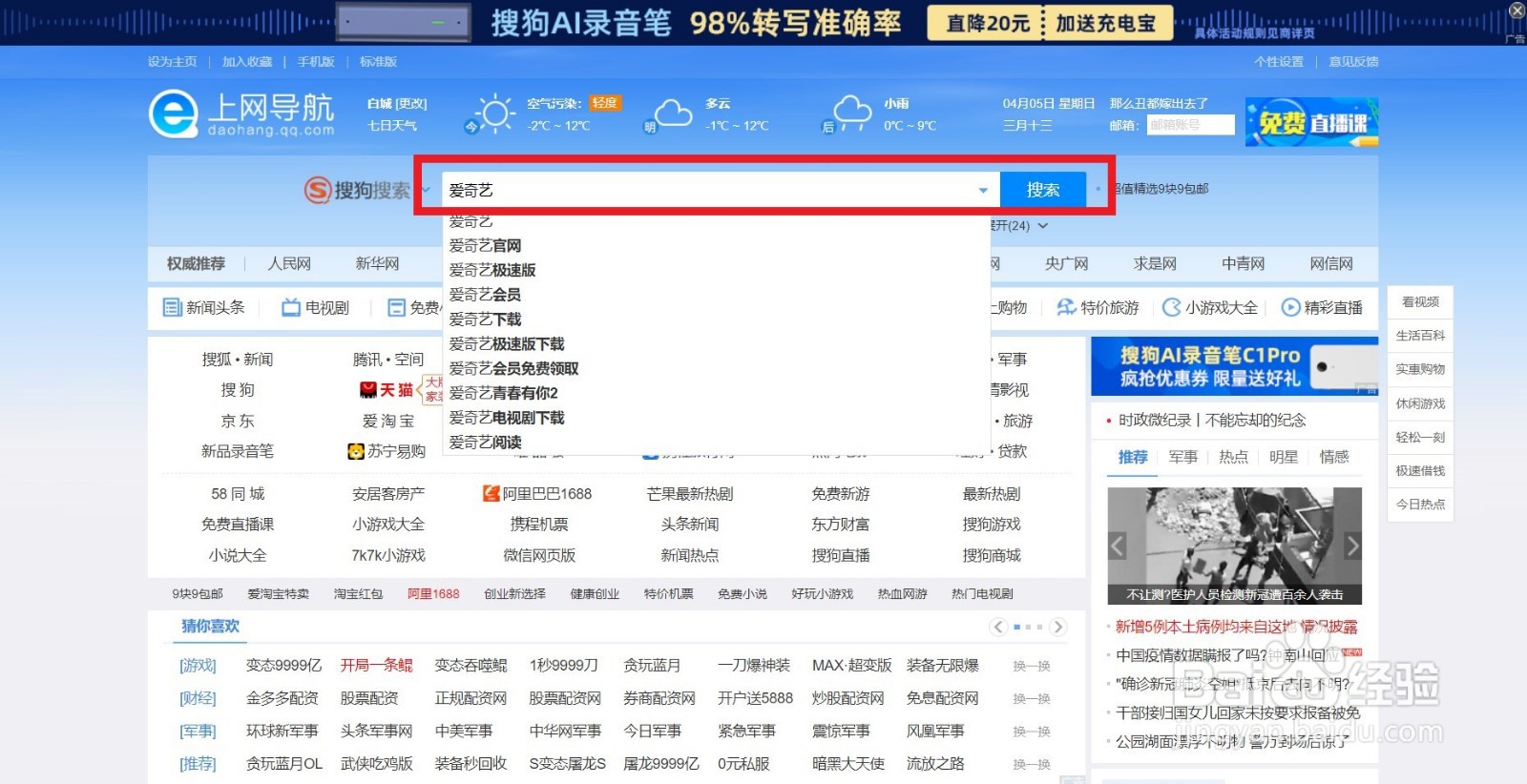1527x784 pixels.
Task: Go to next 猜你喜欢 page
Action: click(x=1057, y=627)
